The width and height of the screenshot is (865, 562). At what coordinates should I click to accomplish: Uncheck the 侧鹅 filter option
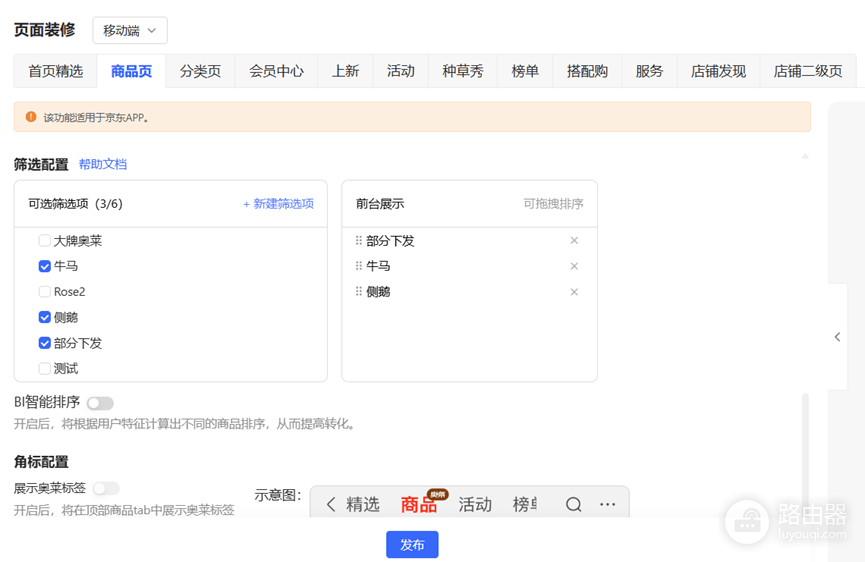45,317
